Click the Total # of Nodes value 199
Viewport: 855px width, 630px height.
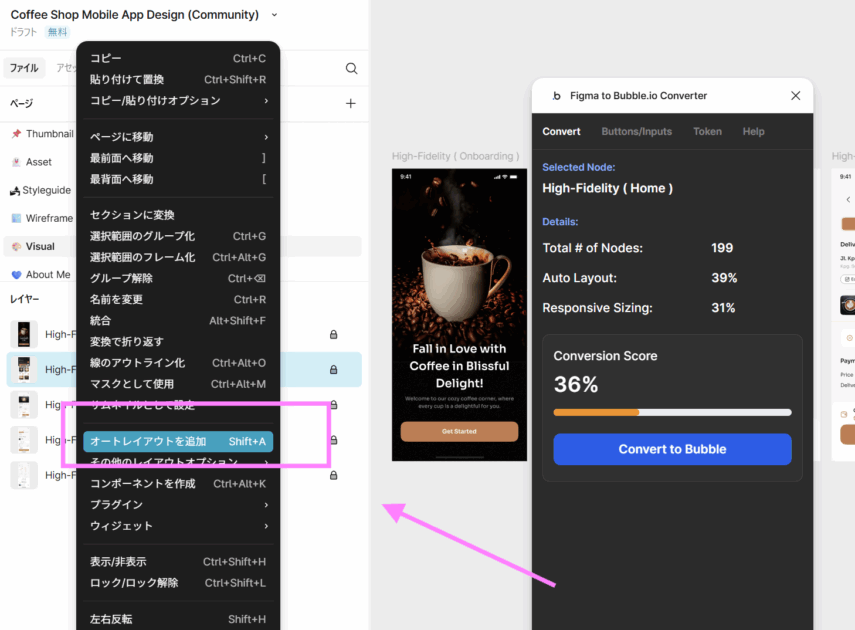click(x=722, y=248)
